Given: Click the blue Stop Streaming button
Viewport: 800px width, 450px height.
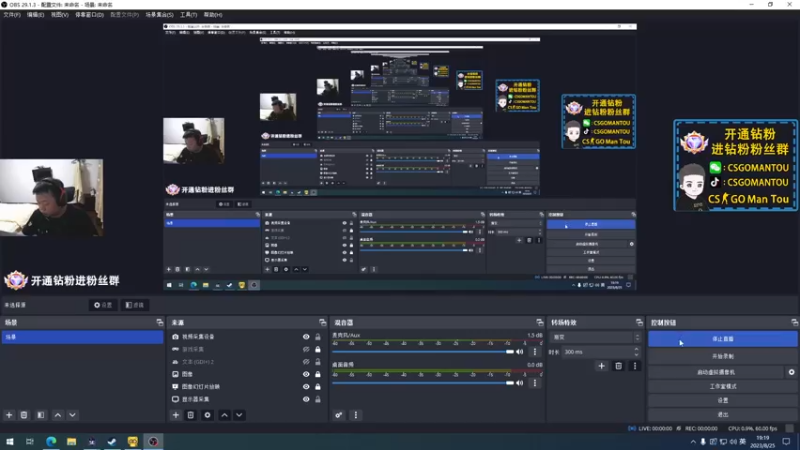Looking at the screenshot, I should coord(722,339).
